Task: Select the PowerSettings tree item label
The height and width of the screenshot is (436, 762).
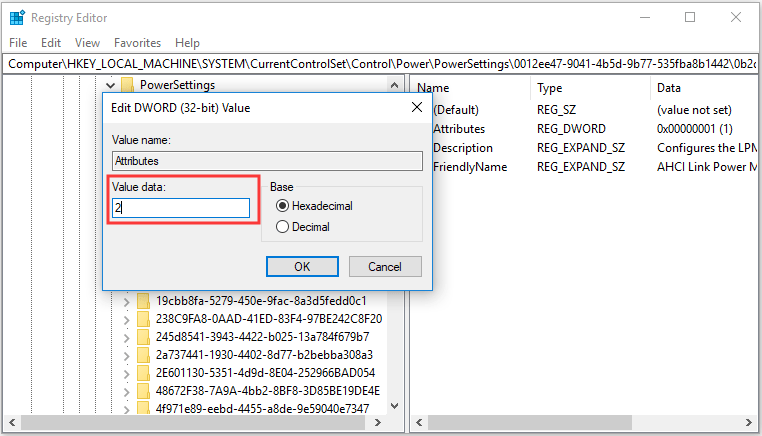Action: [x=177, y=85]
